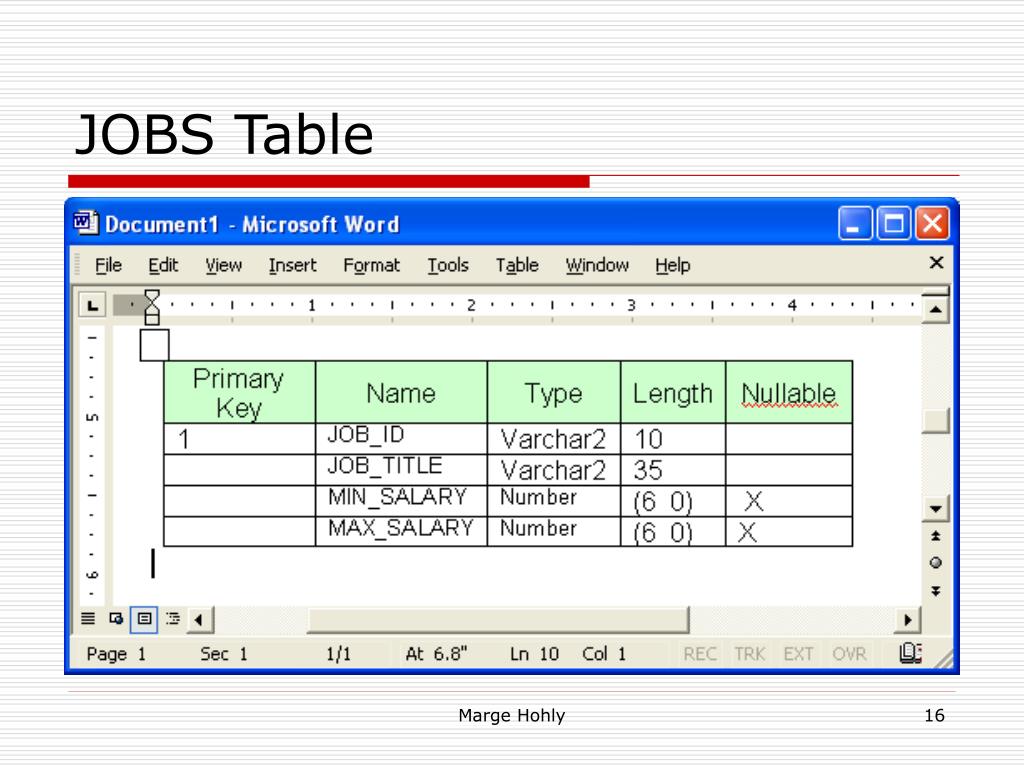Screen dimensions: 1024x768
Task: Click the Word document icon in title bar
Action: [86, 223]
